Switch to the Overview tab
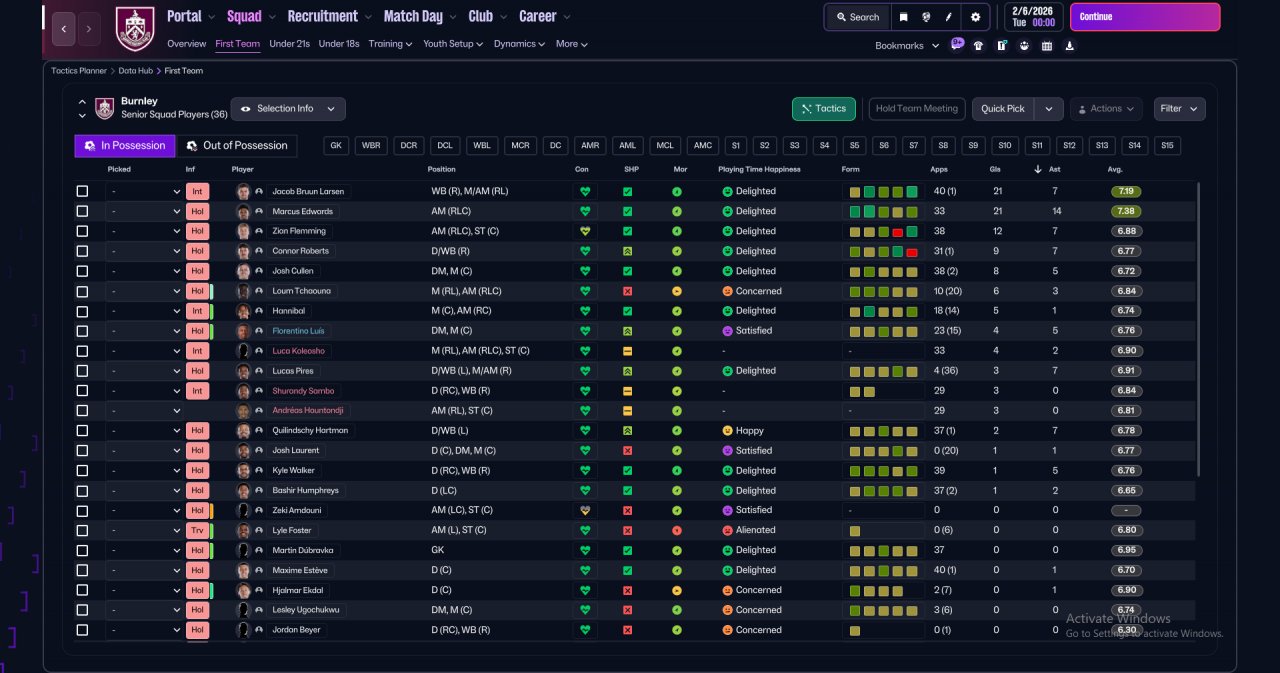The image size is (1280, 673). [x=186, y=44]
